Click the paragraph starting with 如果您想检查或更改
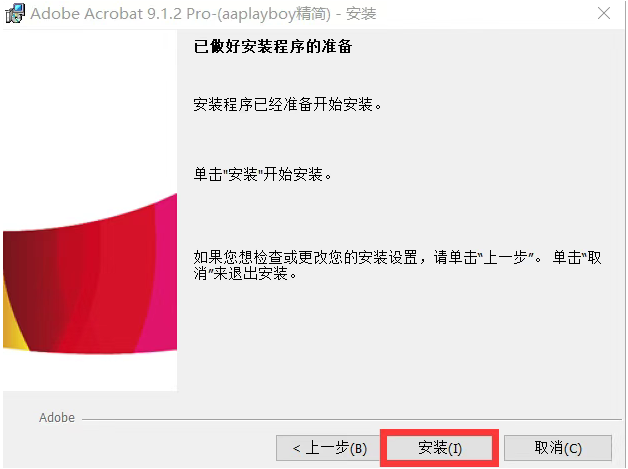This screenshot has height=469, width=628. [x=397, y=265]
